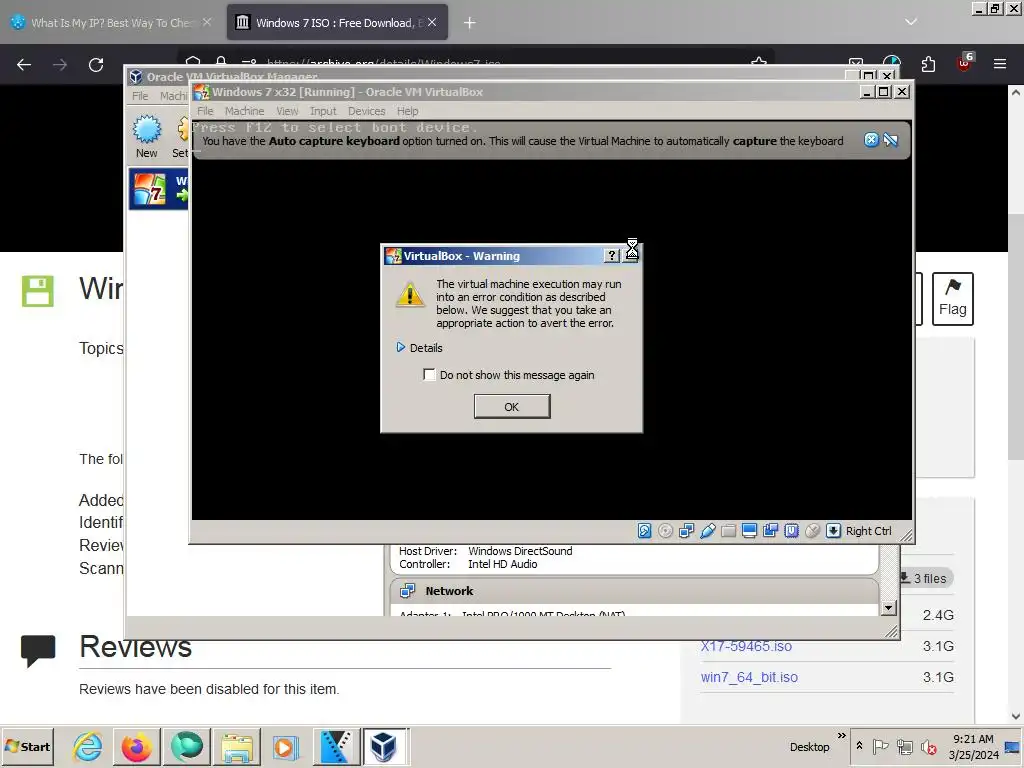Switch to 'What Is My IP?' browser tab
Viewport: 1024px width, 768px height.
click(111, 23)
